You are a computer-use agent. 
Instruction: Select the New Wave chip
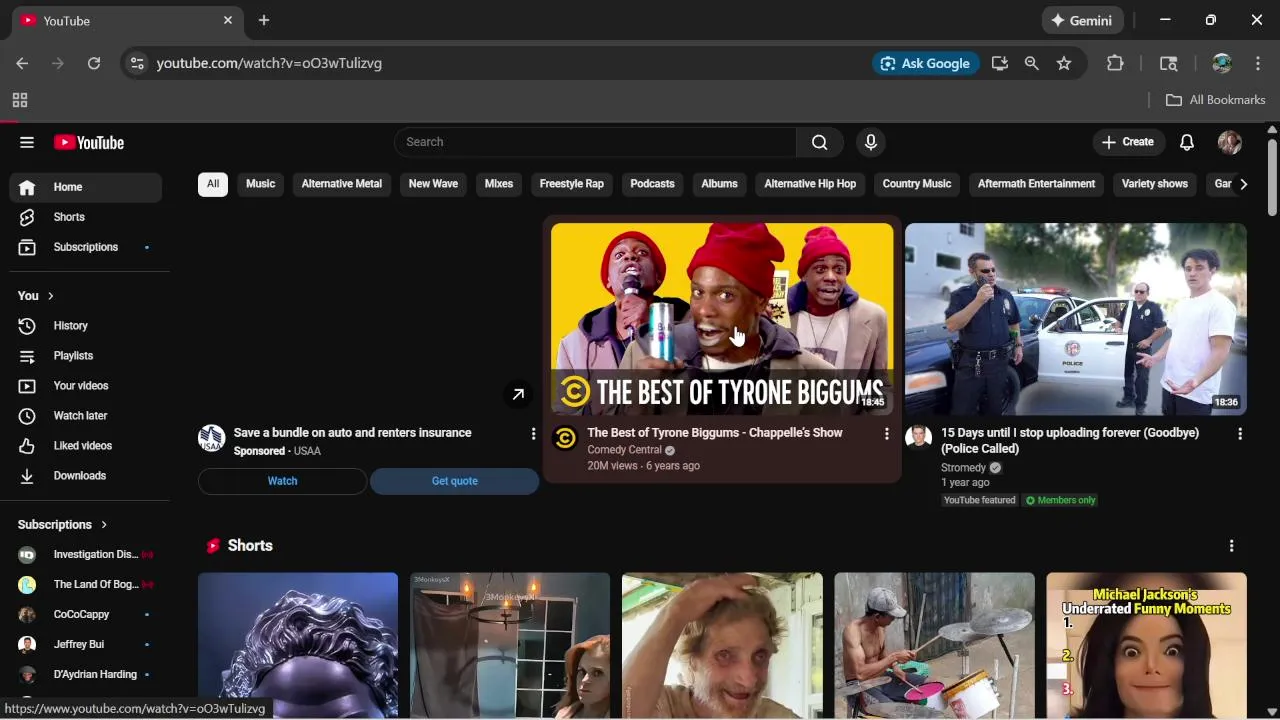pos(433,184)
